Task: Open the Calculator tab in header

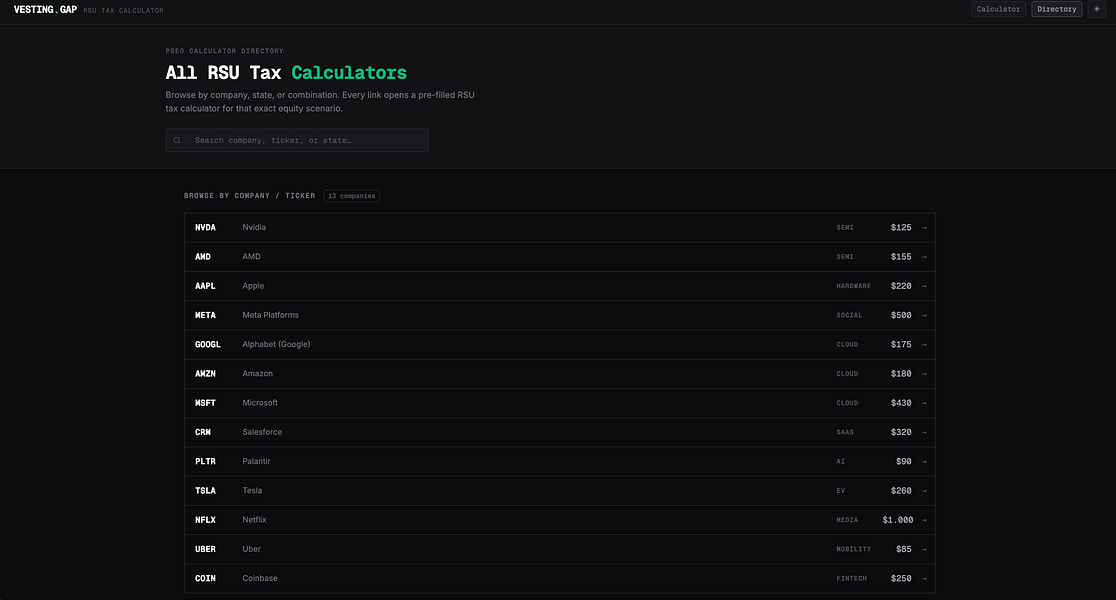Action: pos(998,9)
